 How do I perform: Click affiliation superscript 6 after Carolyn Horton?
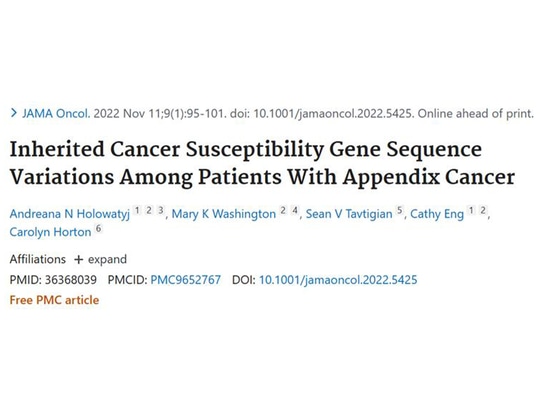point(99,229)
